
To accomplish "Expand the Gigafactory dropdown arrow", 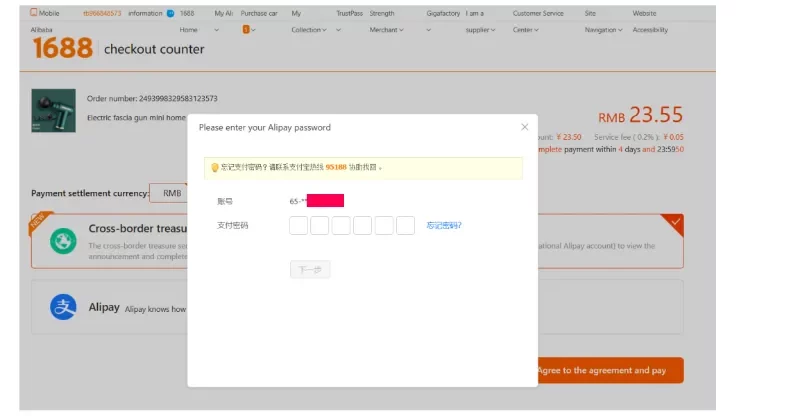I will point(429,30).
